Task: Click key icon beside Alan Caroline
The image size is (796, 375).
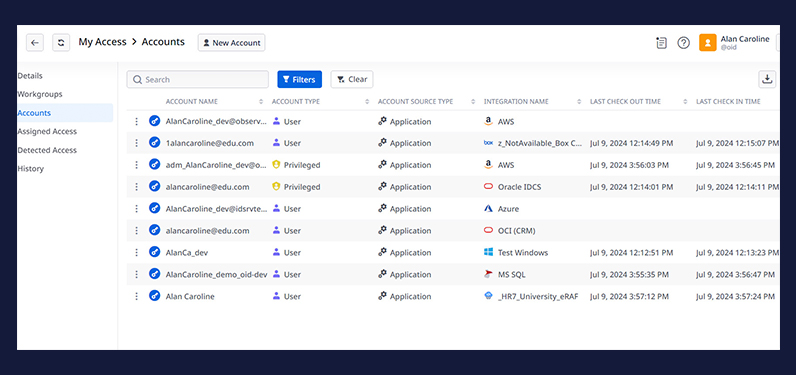Action: (x=154, y=296)
